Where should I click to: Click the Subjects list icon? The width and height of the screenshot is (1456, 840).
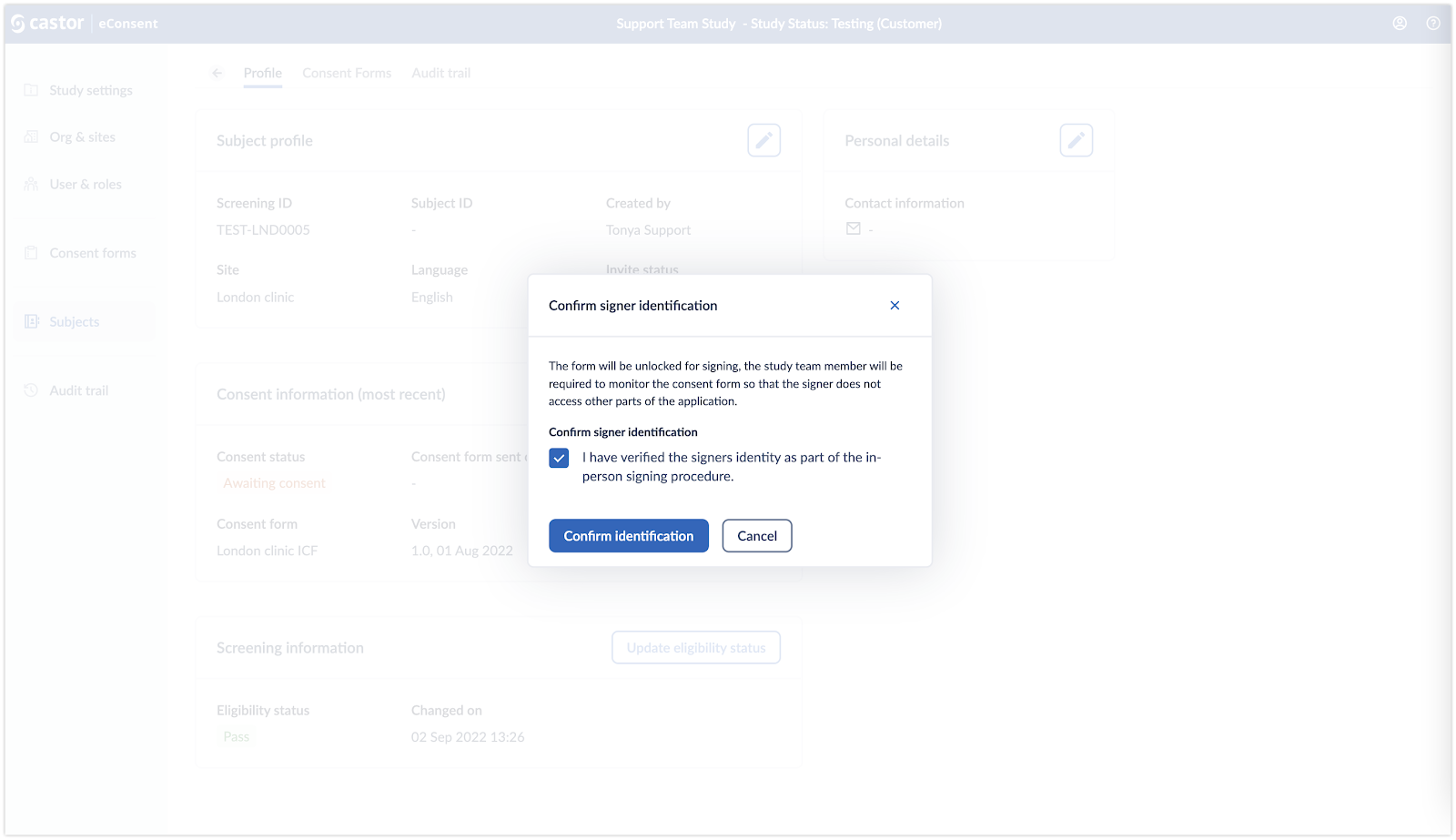(32, 322)
